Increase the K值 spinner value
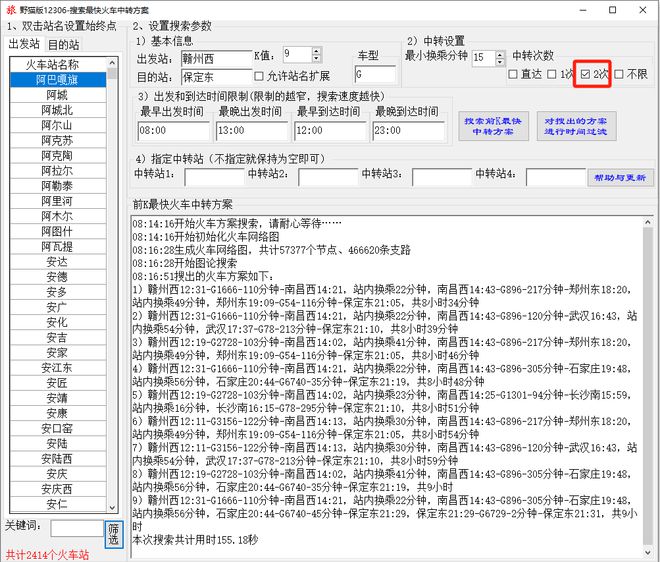 [x=317, y=51]
